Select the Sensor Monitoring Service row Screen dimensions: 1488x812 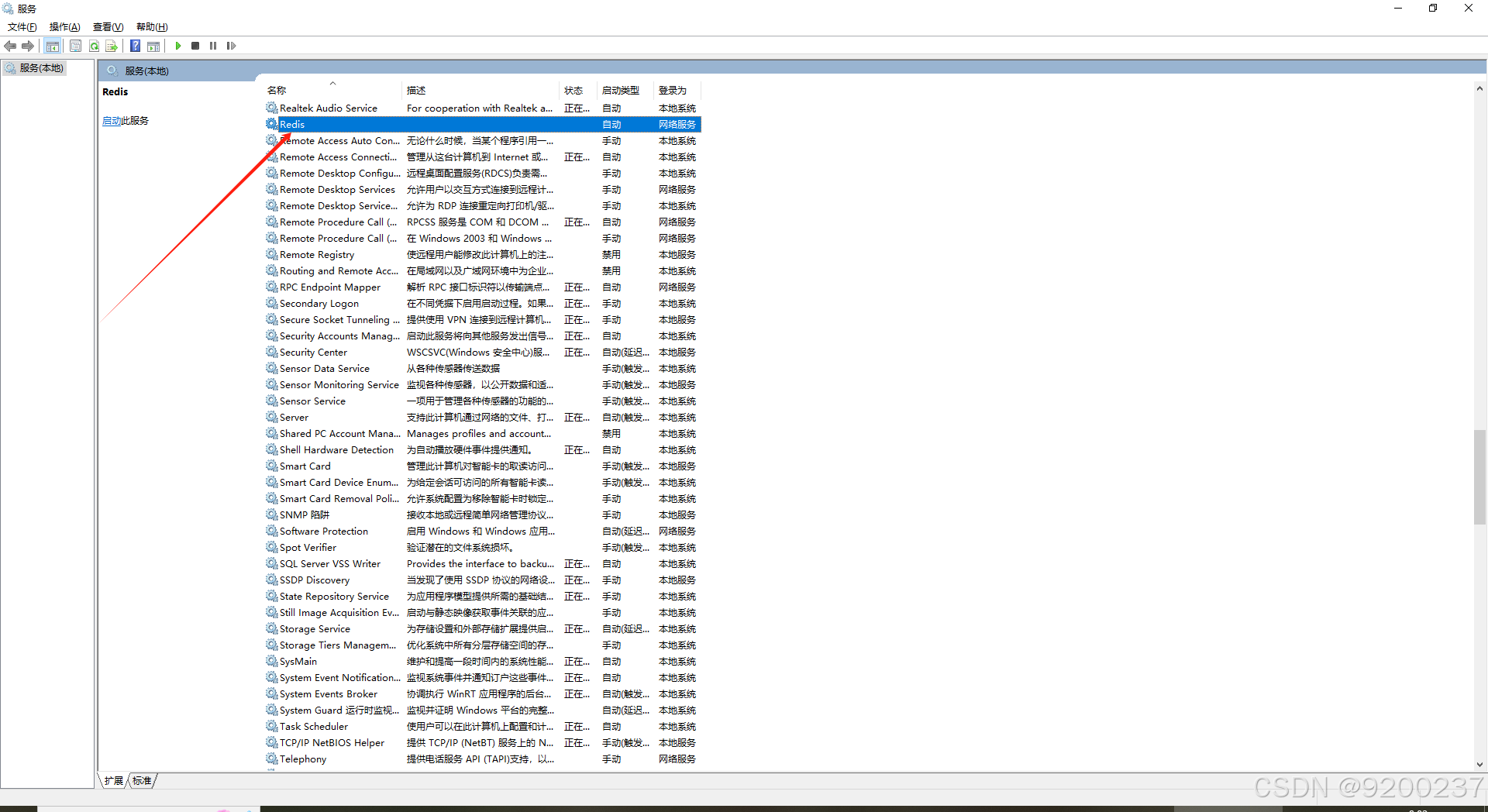pos(482,384)
